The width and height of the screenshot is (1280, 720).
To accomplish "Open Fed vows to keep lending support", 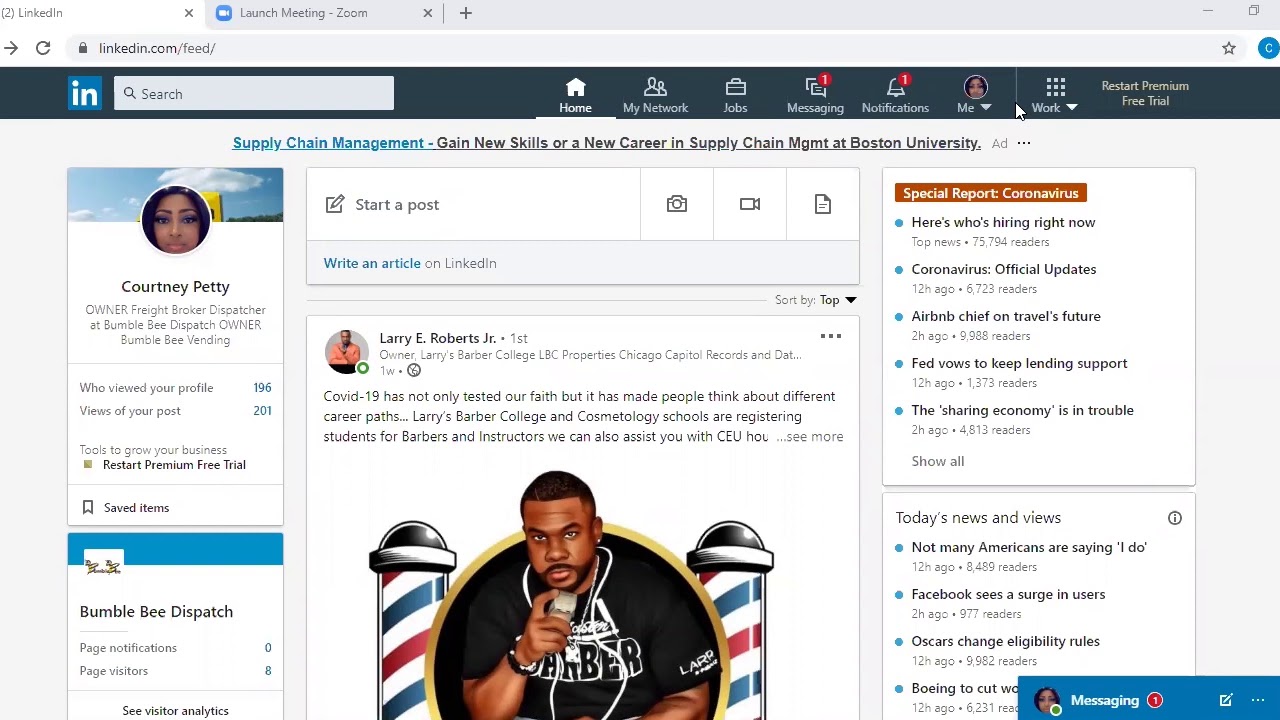I will click(1019, 363).
